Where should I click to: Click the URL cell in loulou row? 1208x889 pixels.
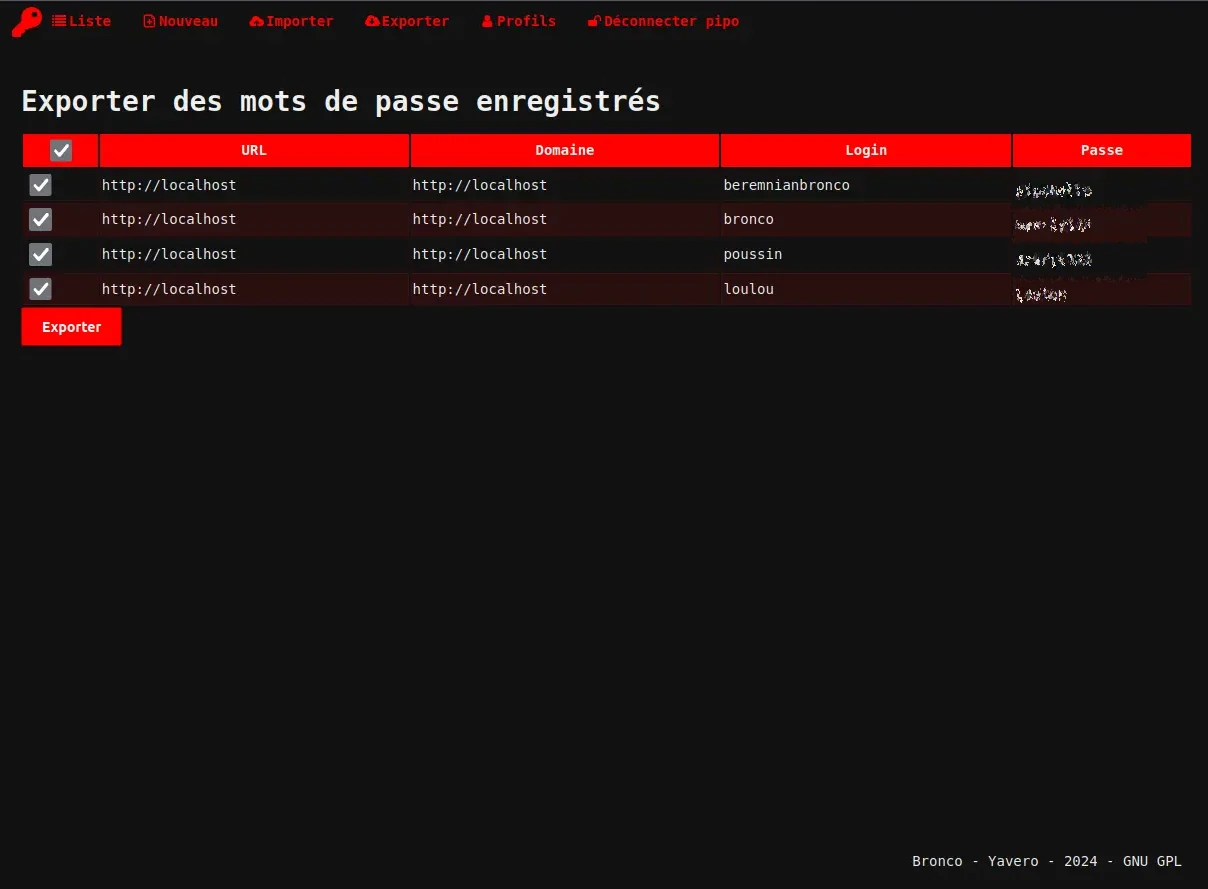click(x=254, y=289)
